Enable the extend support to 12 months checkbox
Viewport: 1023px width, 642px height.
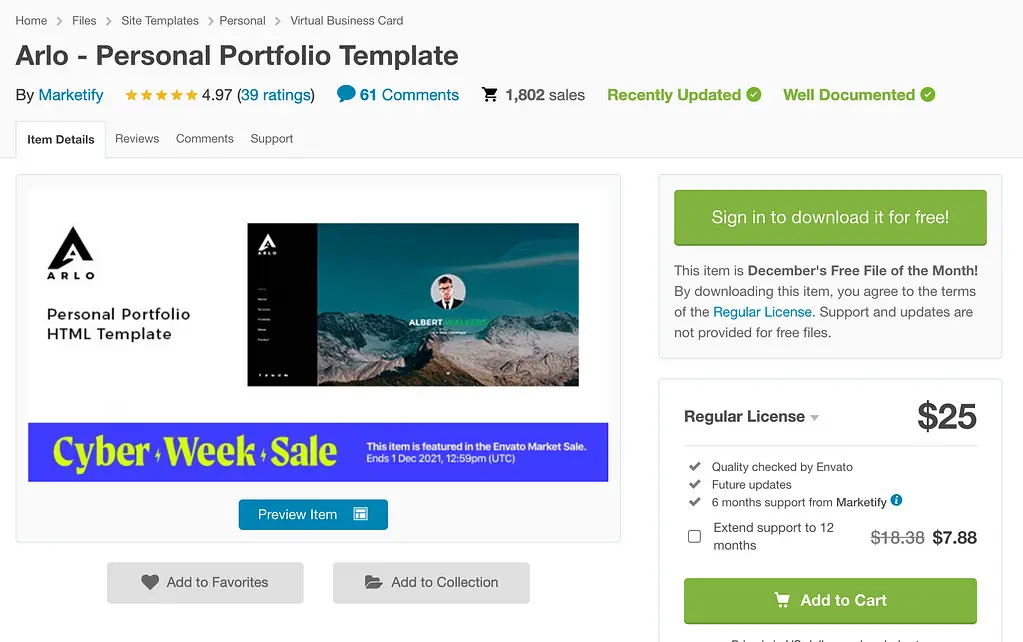694,537
